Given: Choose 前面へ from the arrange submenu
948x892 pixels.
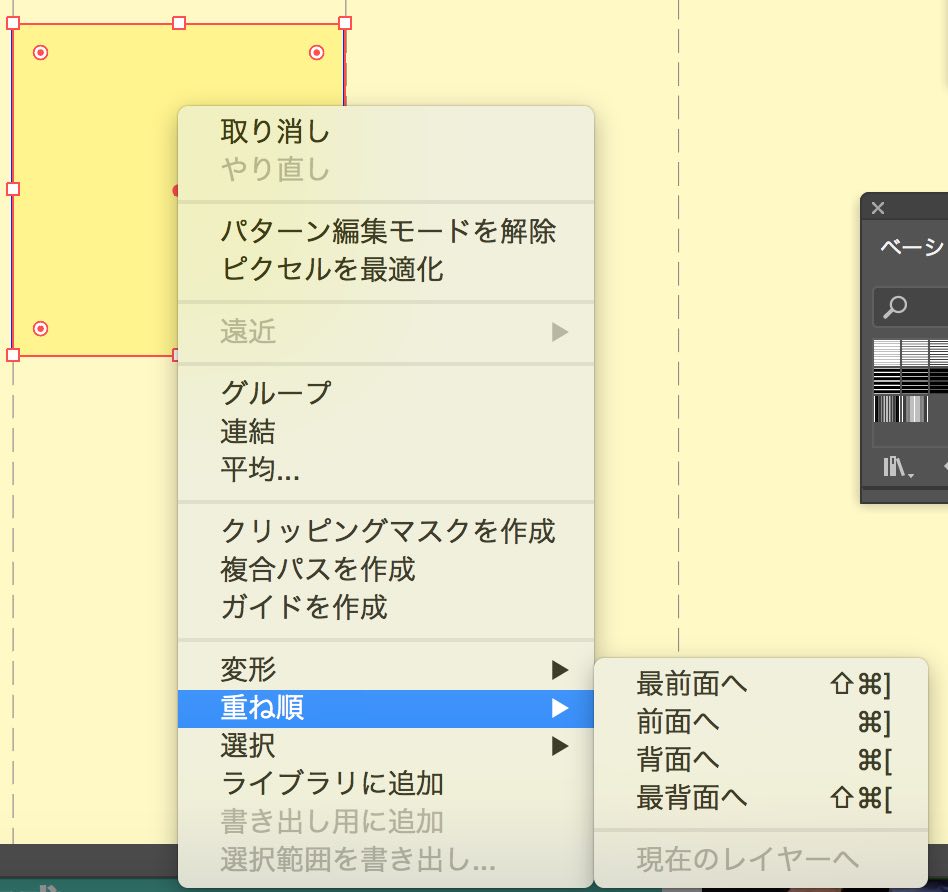Looking at the screenshot, I should pos(761,722).
